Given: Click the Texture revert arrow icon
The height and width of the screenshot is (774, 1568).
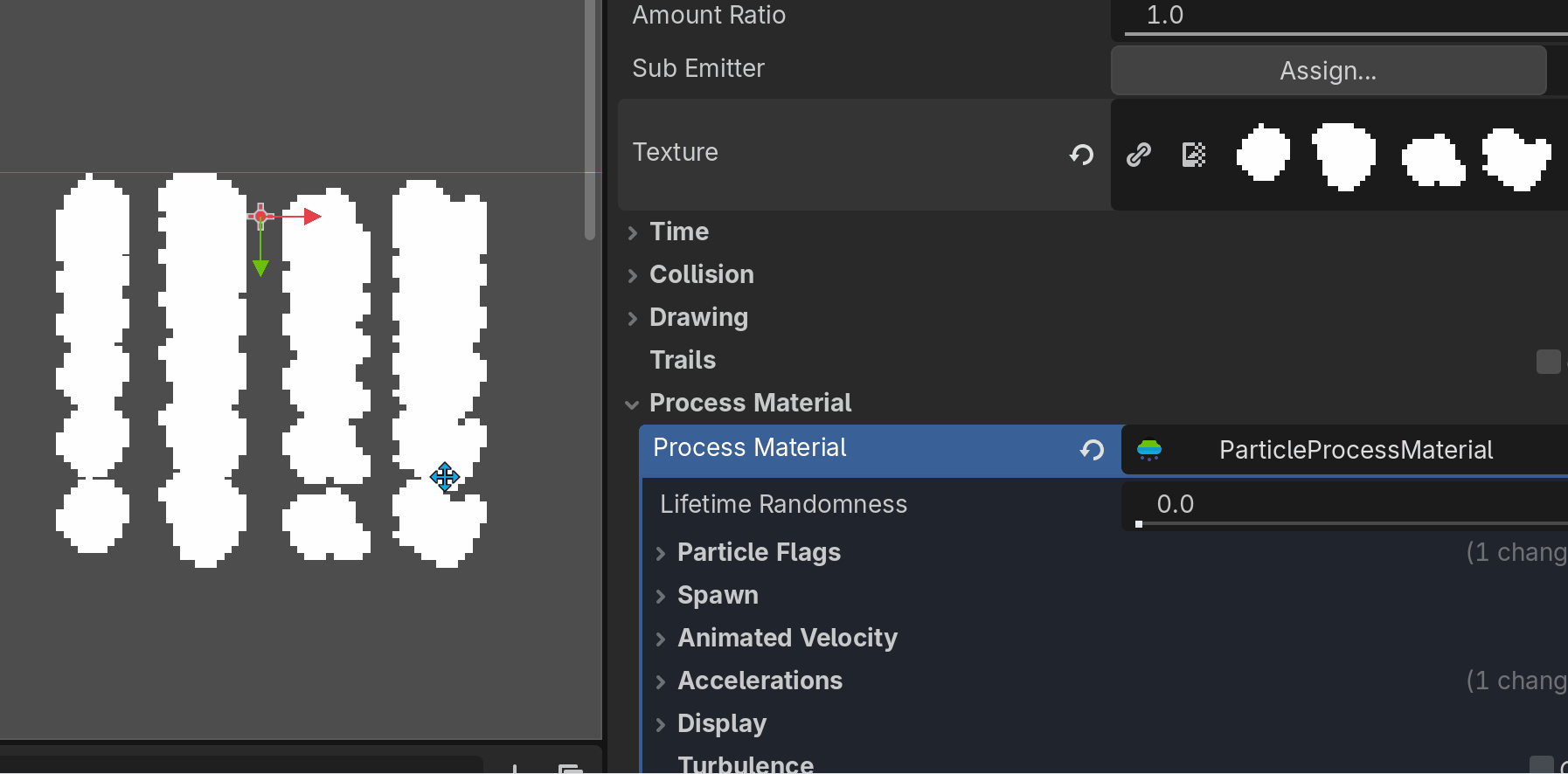Looking at the screenshot, I should pos(1081,155).
